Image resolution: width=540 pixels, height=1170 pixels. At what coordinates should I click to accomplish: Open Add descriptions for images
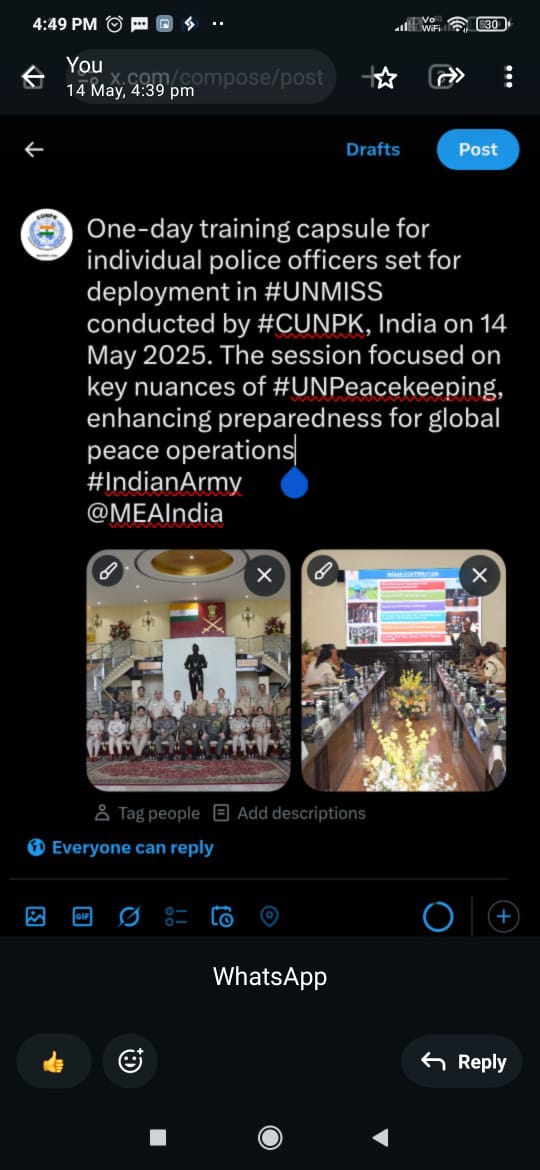[289, 813]
